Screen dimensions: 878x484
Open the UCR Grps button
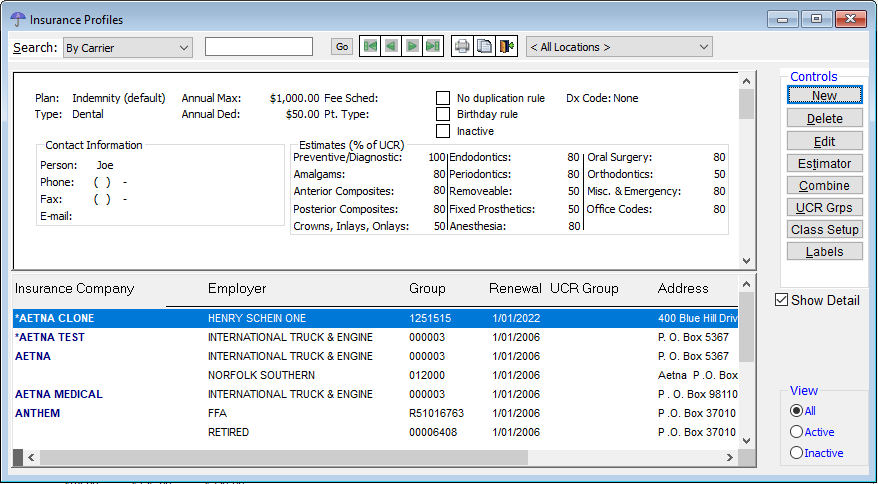[824, 208]
